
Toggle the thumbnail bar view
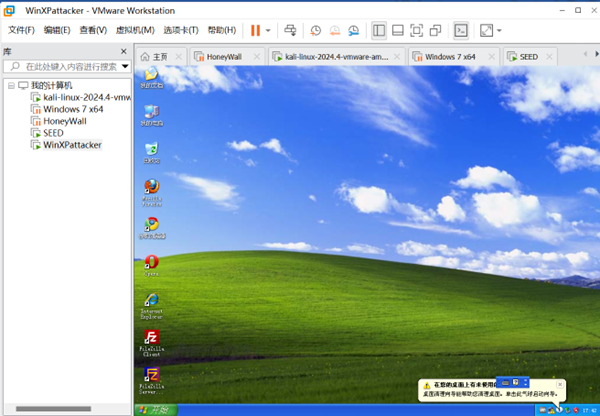tap(398, 30)
